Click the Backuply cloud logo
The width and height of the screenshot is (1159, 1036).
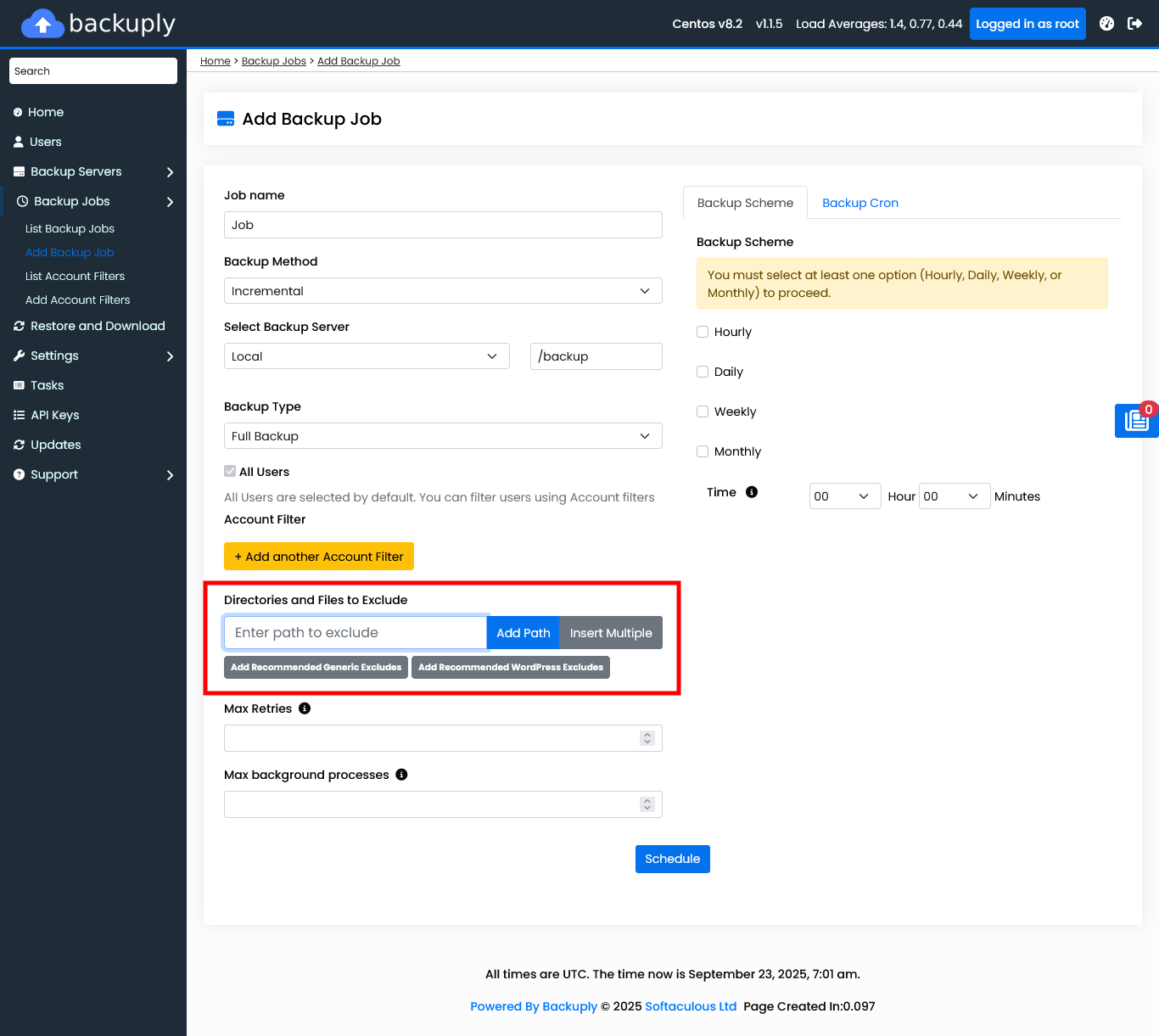pos(42,24)
